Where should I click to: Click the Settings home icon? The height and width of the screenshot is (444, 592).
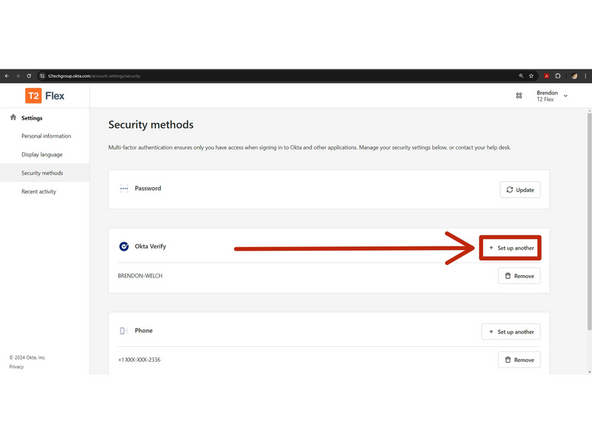tap(13, 117)
